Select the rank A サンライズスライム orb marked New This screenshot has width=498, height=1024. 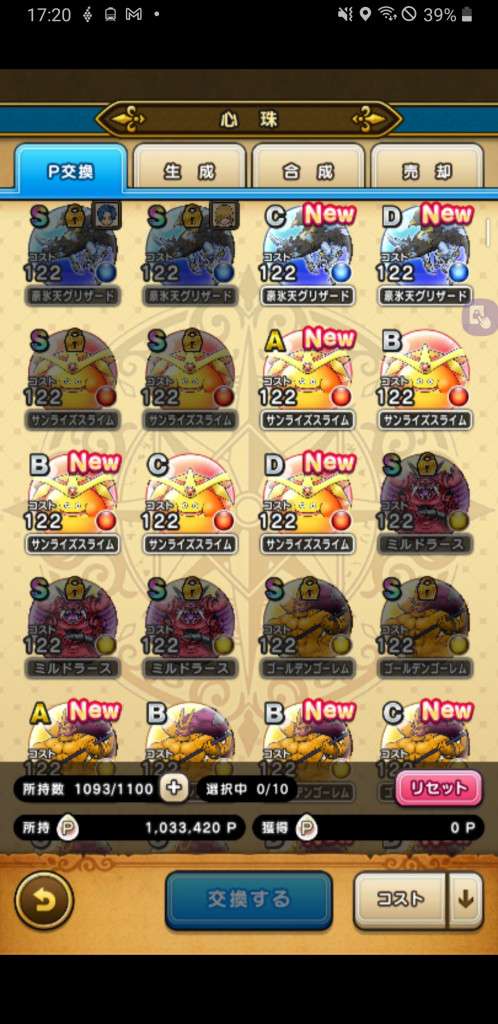308,379
